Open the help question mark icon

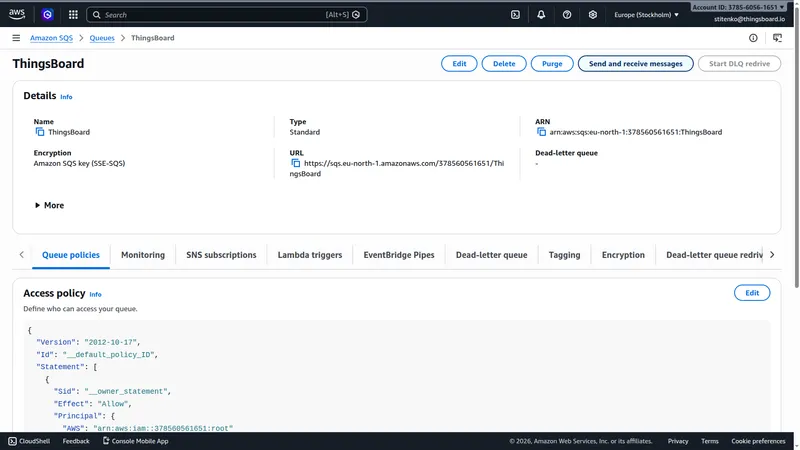tap(567, 15)
